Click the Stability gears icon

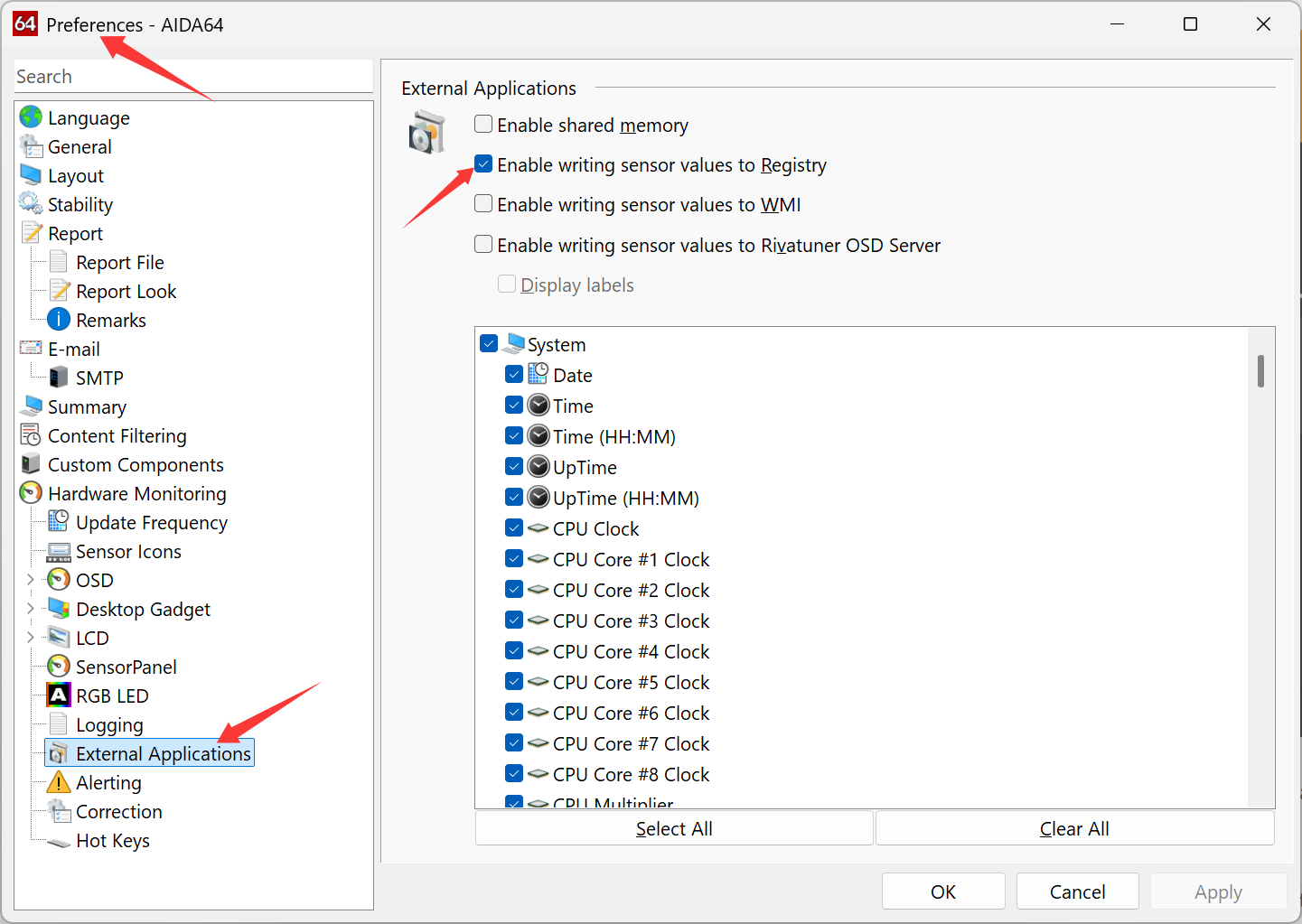point(31,204)
